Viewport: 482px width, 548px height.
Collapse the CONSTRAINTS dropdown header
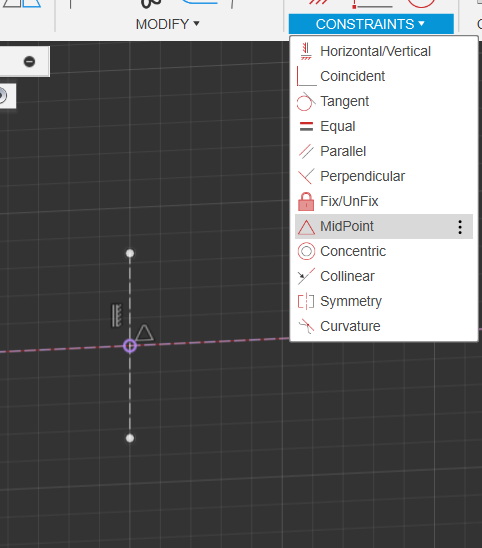(371, 24)
